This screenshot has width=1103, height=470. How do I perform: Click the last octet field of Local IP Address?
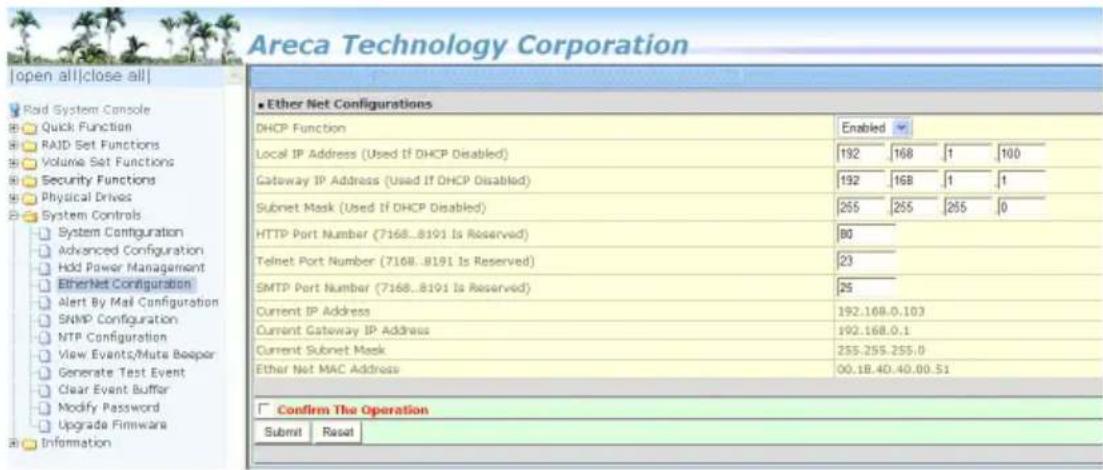(1021, 153)
